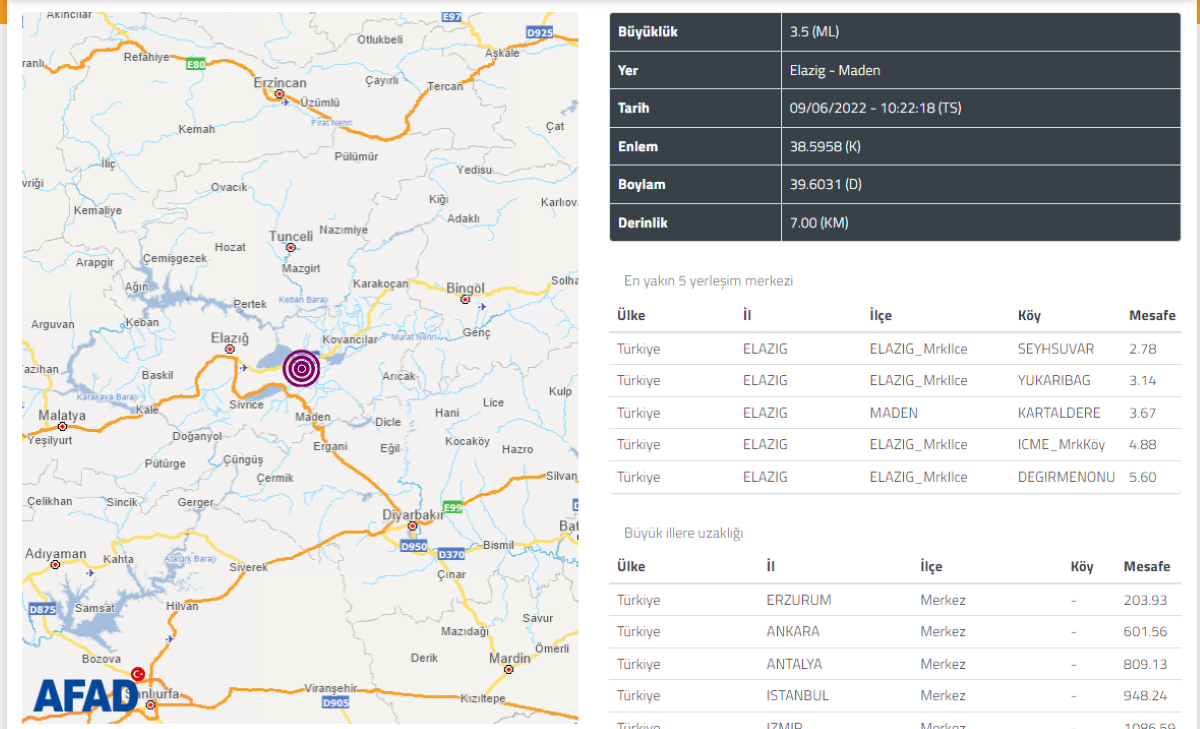Click the Büyüklük value 3.5 (ML)

pyautogui.click(x=814, y=32)
